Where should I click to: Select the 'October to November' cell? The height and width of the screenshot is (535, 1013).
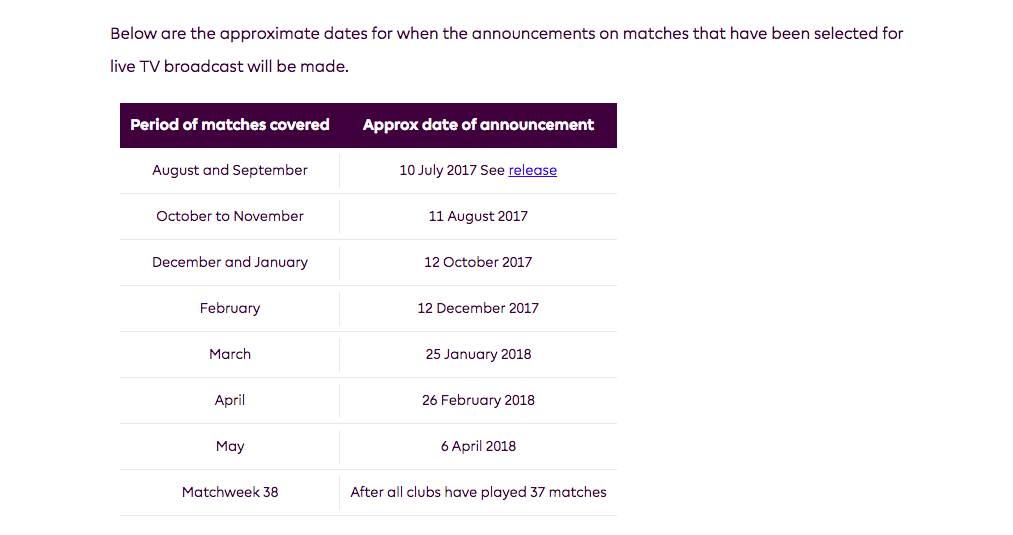pyautogui.click(x=230, y=216)
